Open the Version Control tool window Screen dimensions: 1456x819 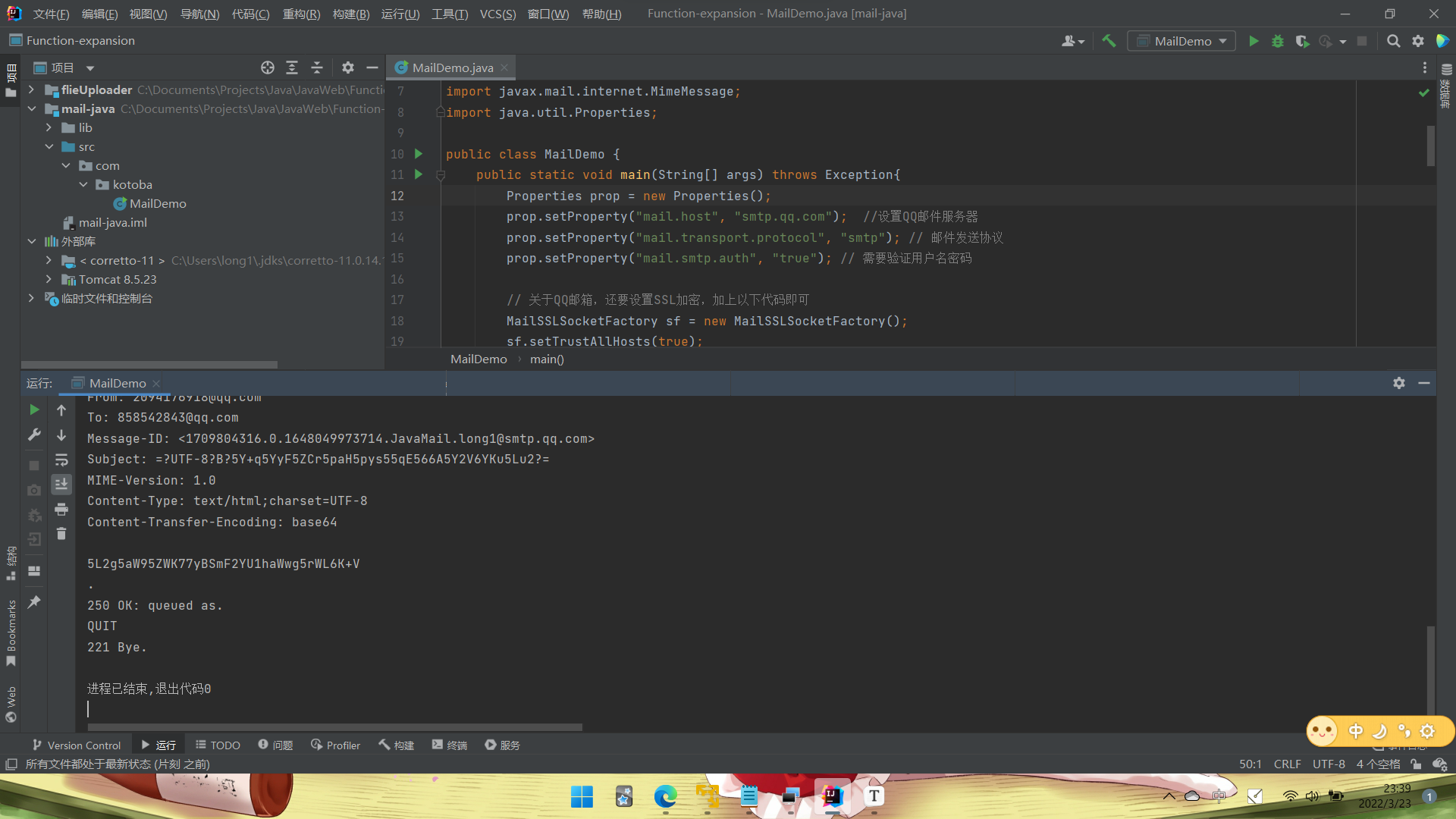(76, 745)
